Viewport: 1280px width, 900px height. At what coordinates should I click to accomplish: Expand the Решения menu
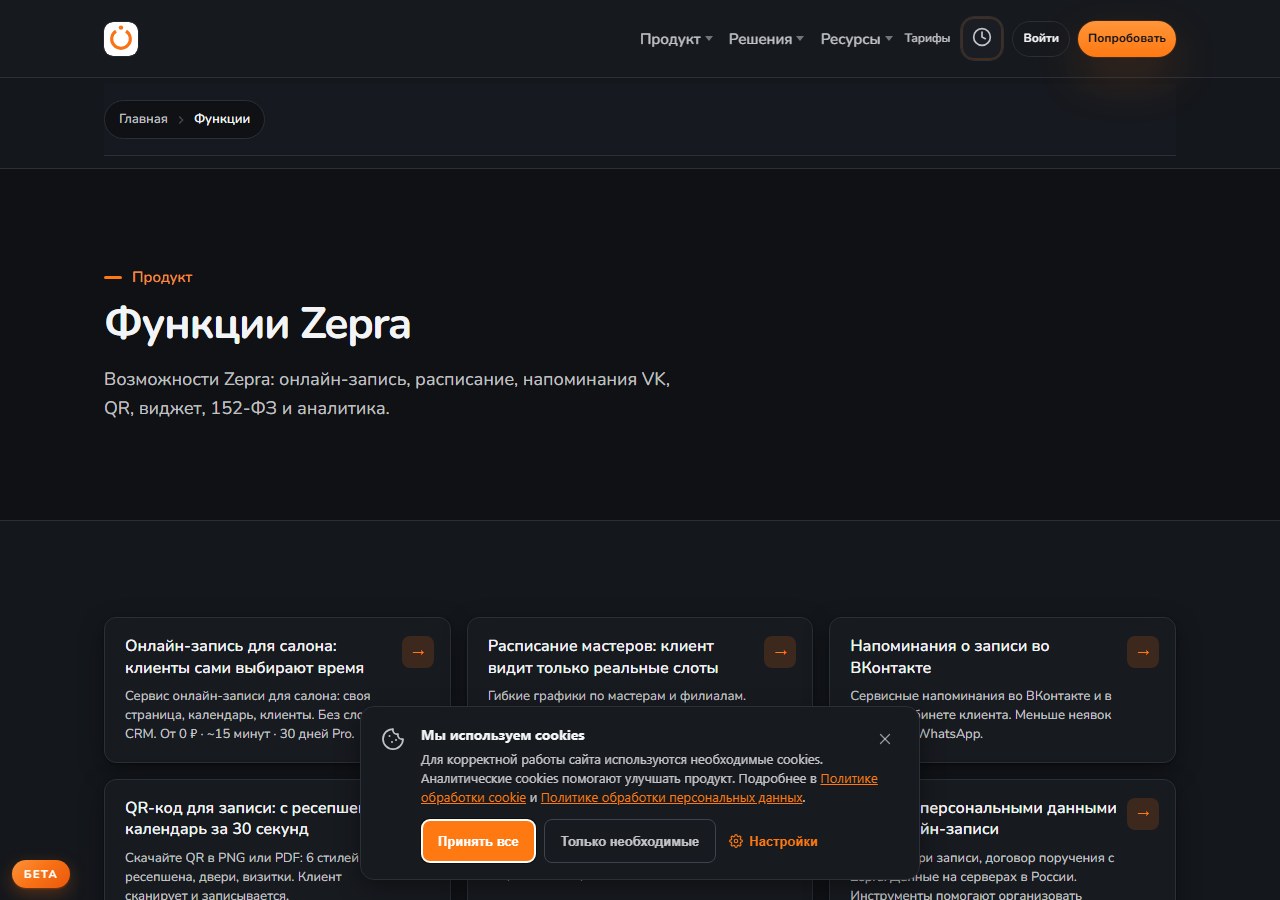(x=766, y=39)
